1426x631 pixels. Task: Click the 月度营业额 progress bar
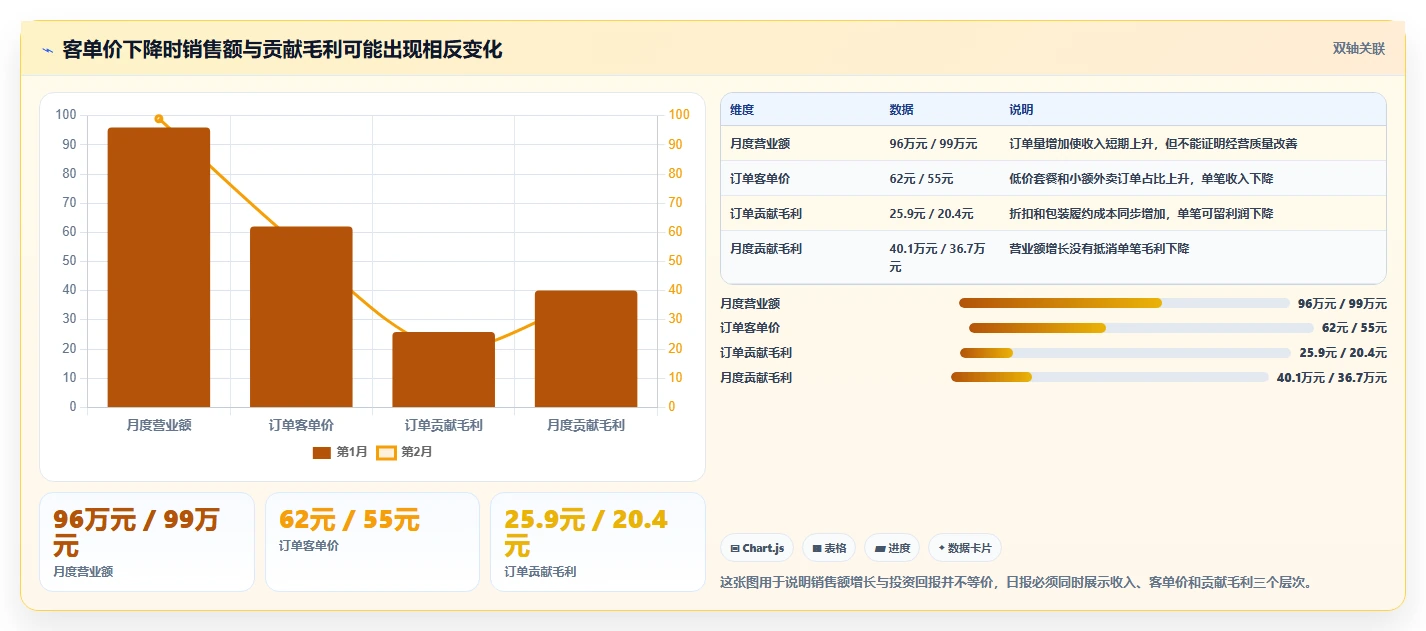(1124, 303)
